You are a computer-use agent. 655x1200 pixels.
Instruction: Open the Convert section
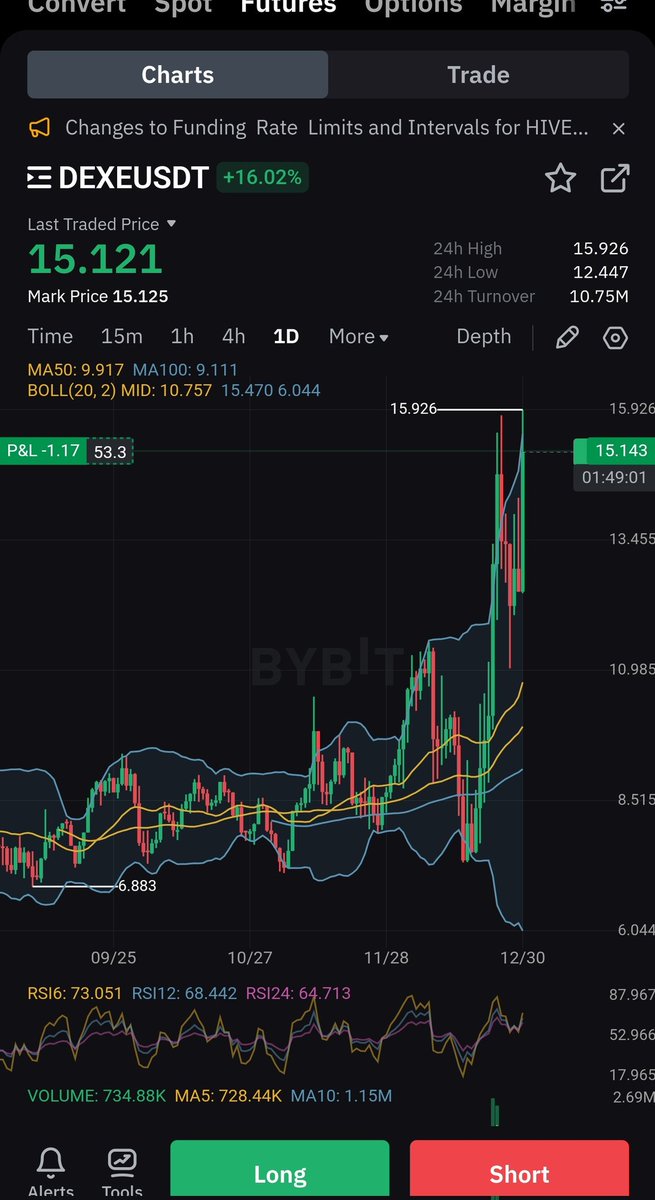[x=77, y=5]
